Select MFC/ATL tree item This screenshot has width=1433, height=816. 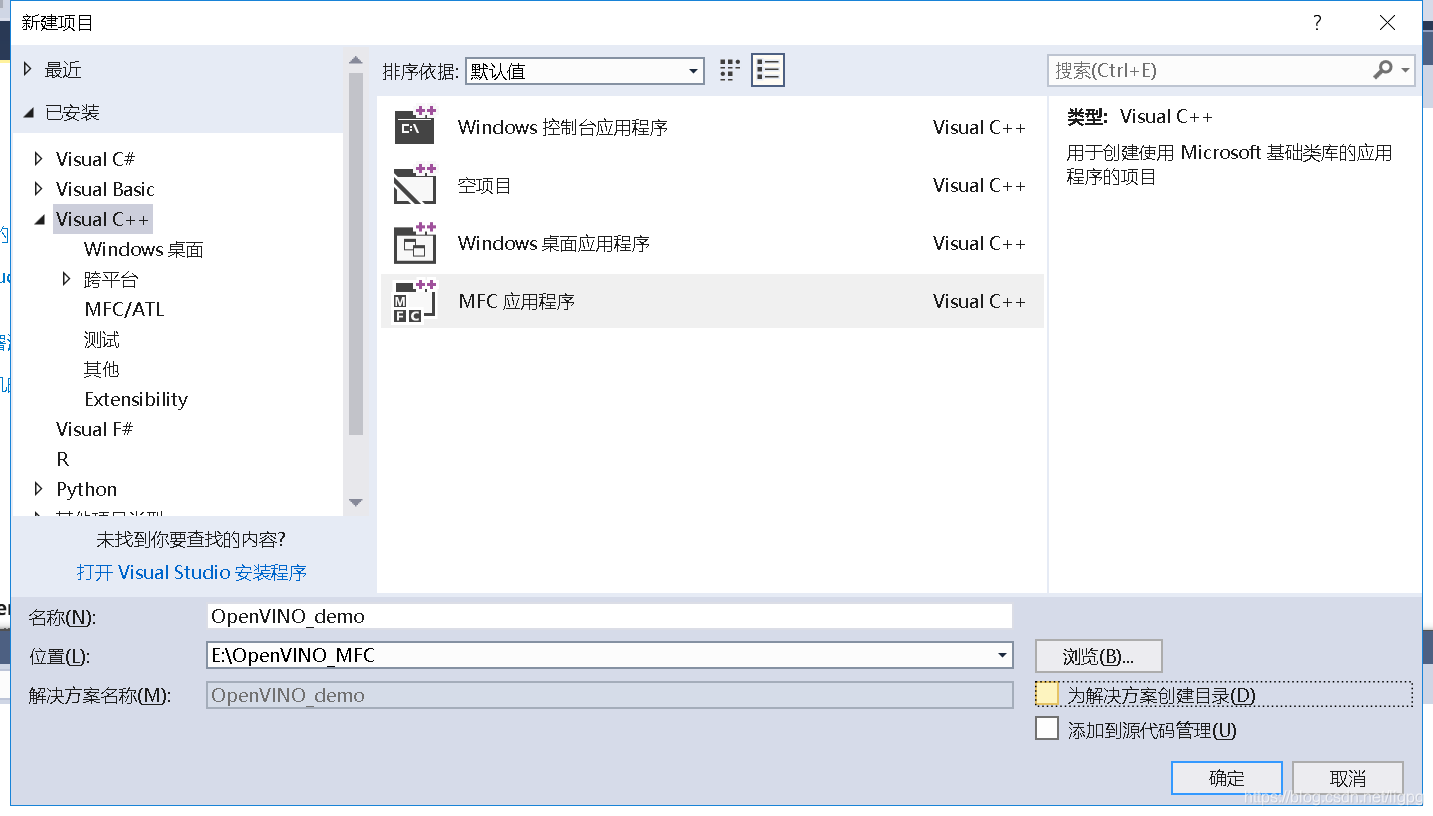point(124,309)
